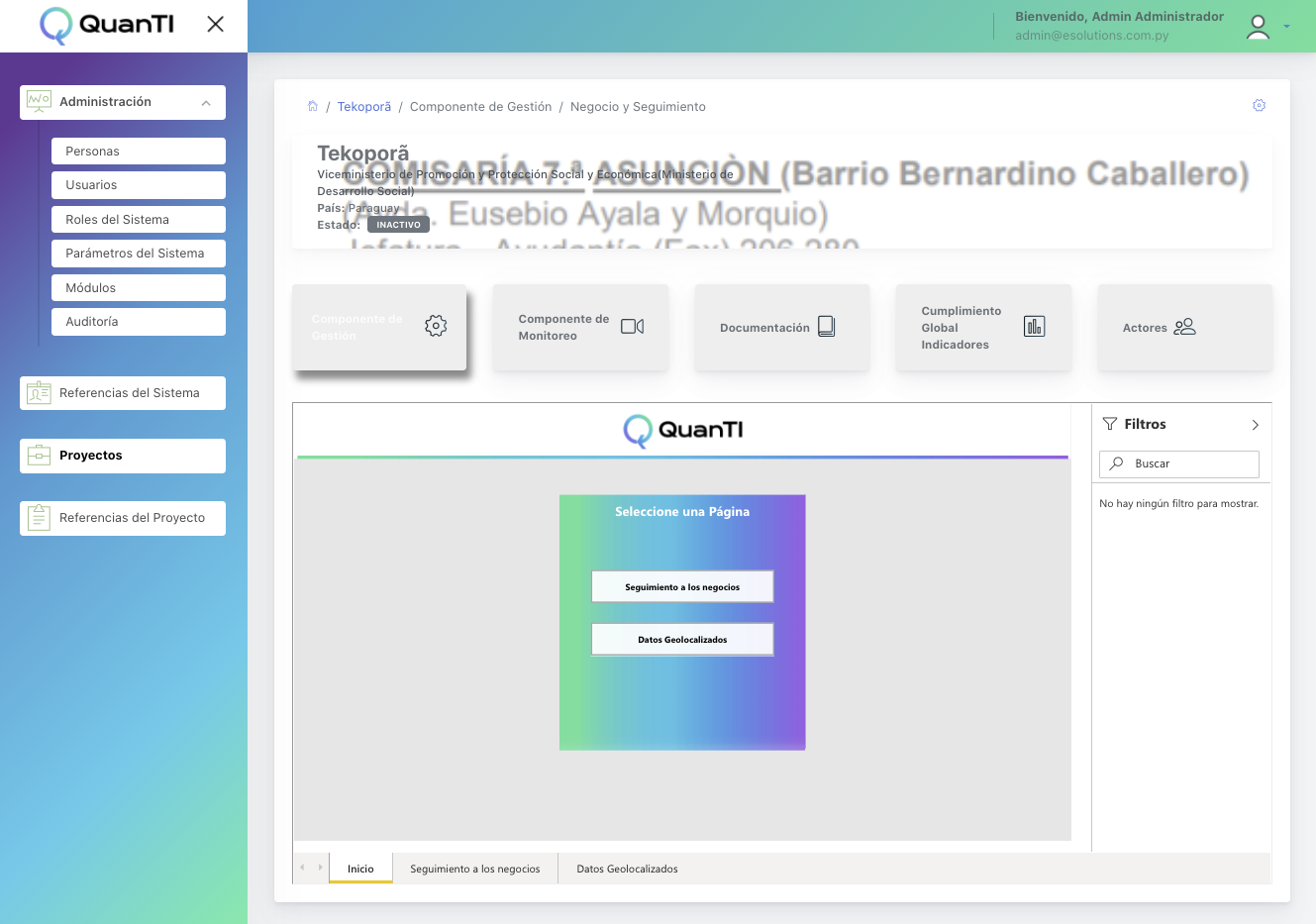1316x924 pixels.
Task: Click the previous page tab arrow
Action: pyautogui.click(x=302, y=868)
